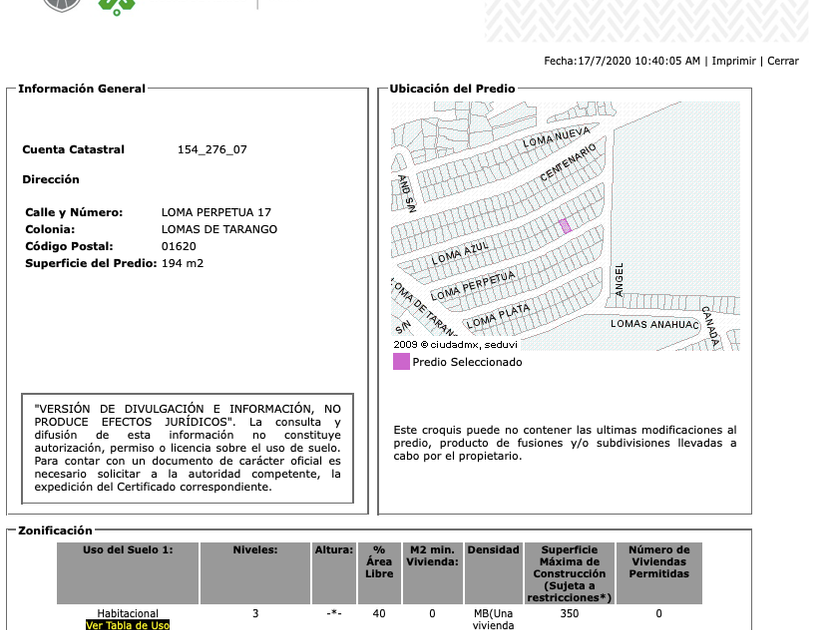Viewport: 840px width, 630px height.
Task: Click 'LOMA AZUL' street label on map
Action: [460, 253]
